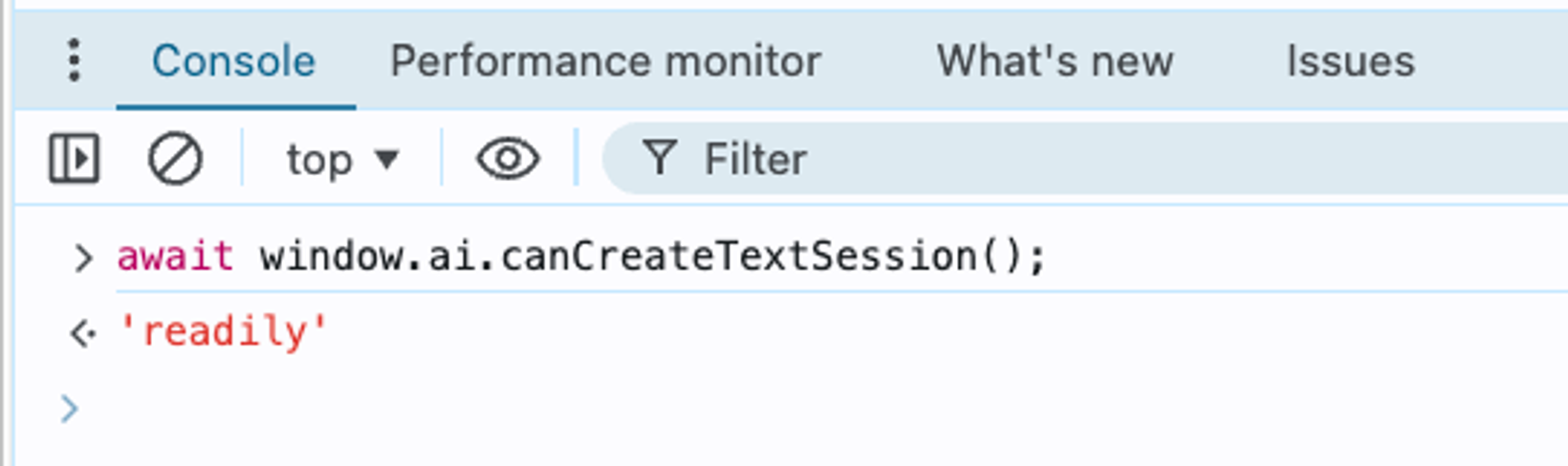Viewport: 1568px width, 466px height.
Task: Create a live expression with eye icon
Action: (508, 159)
